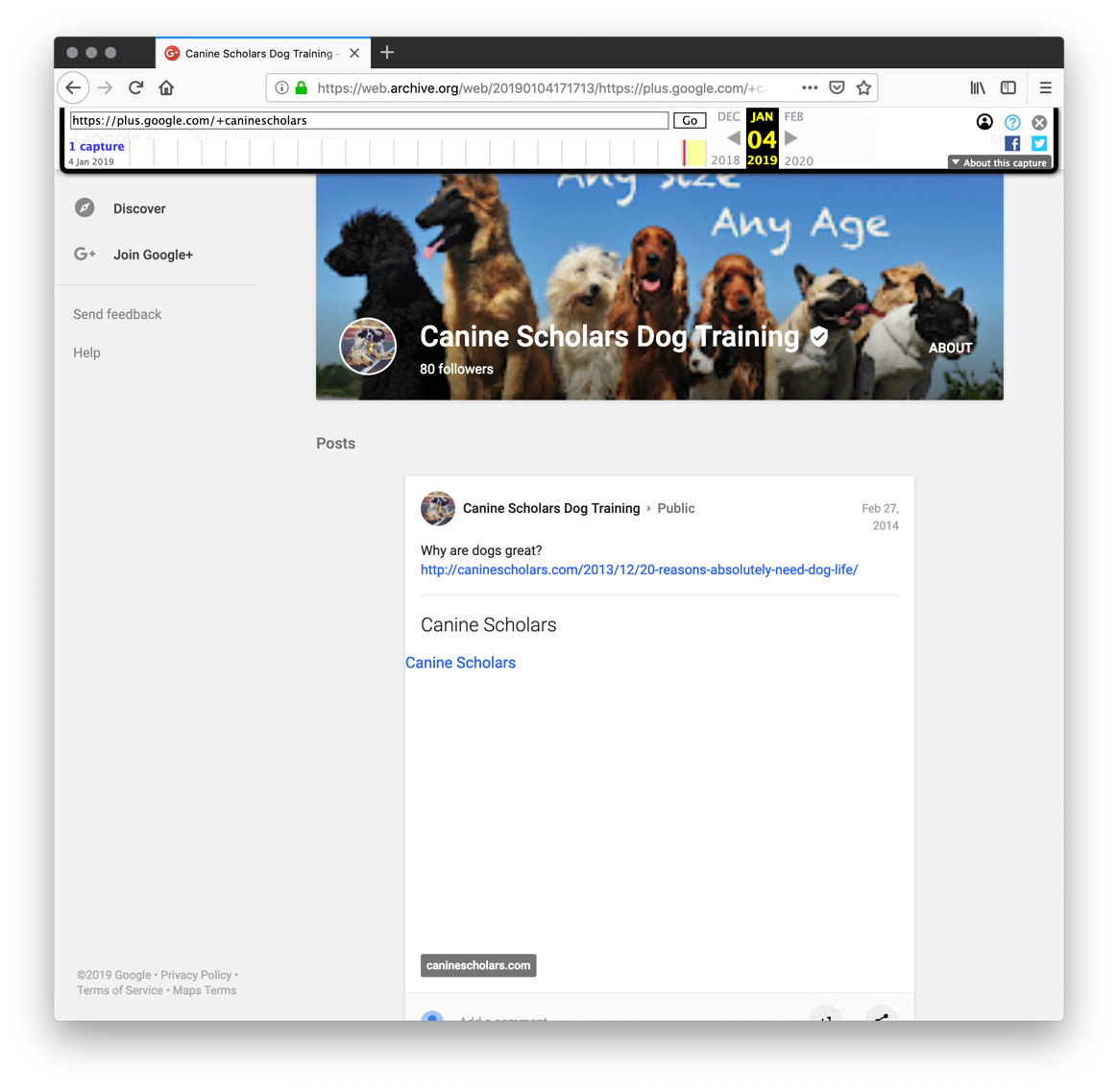Go to next capture arrow
The height and width of the screenshot is (1092, 1118).
tap(790, 137)
